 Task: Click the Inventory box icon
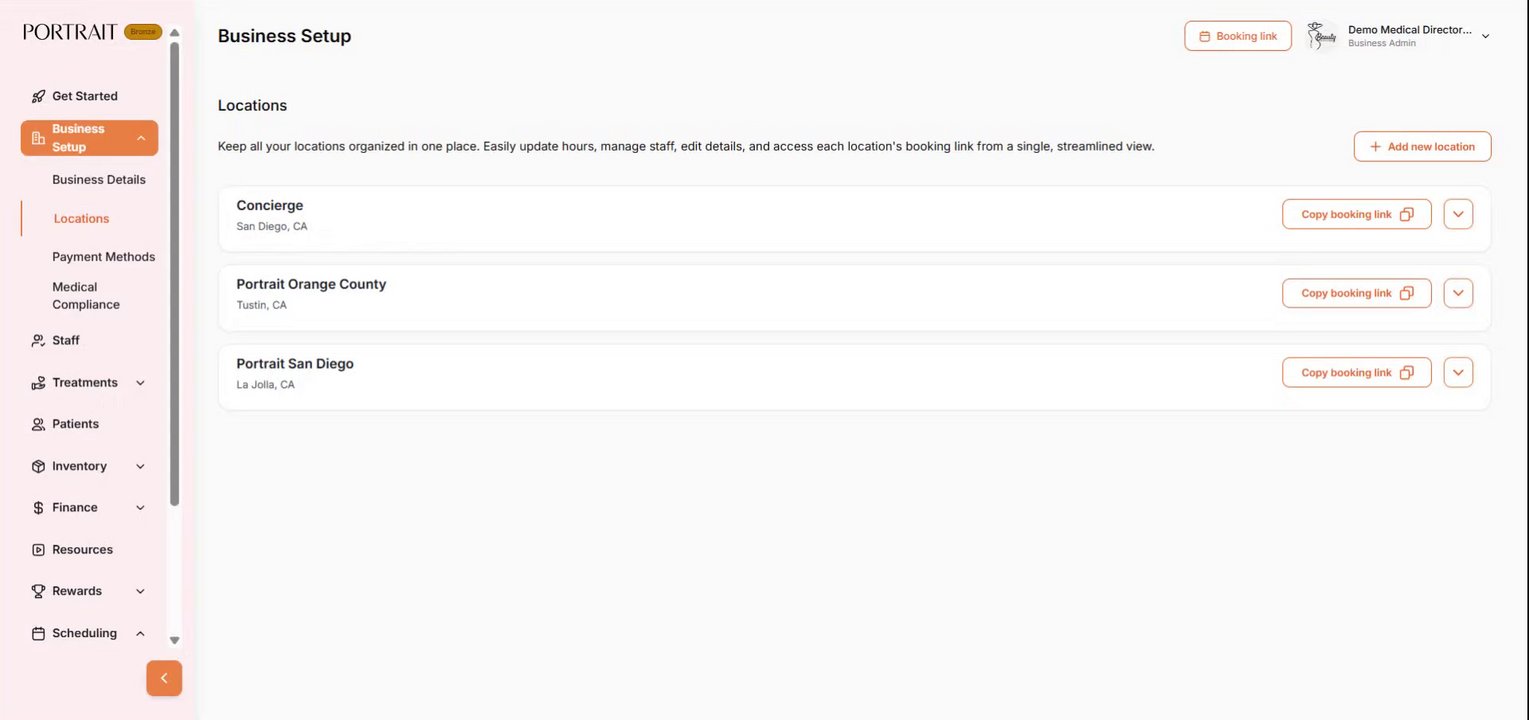click(38, 467)
